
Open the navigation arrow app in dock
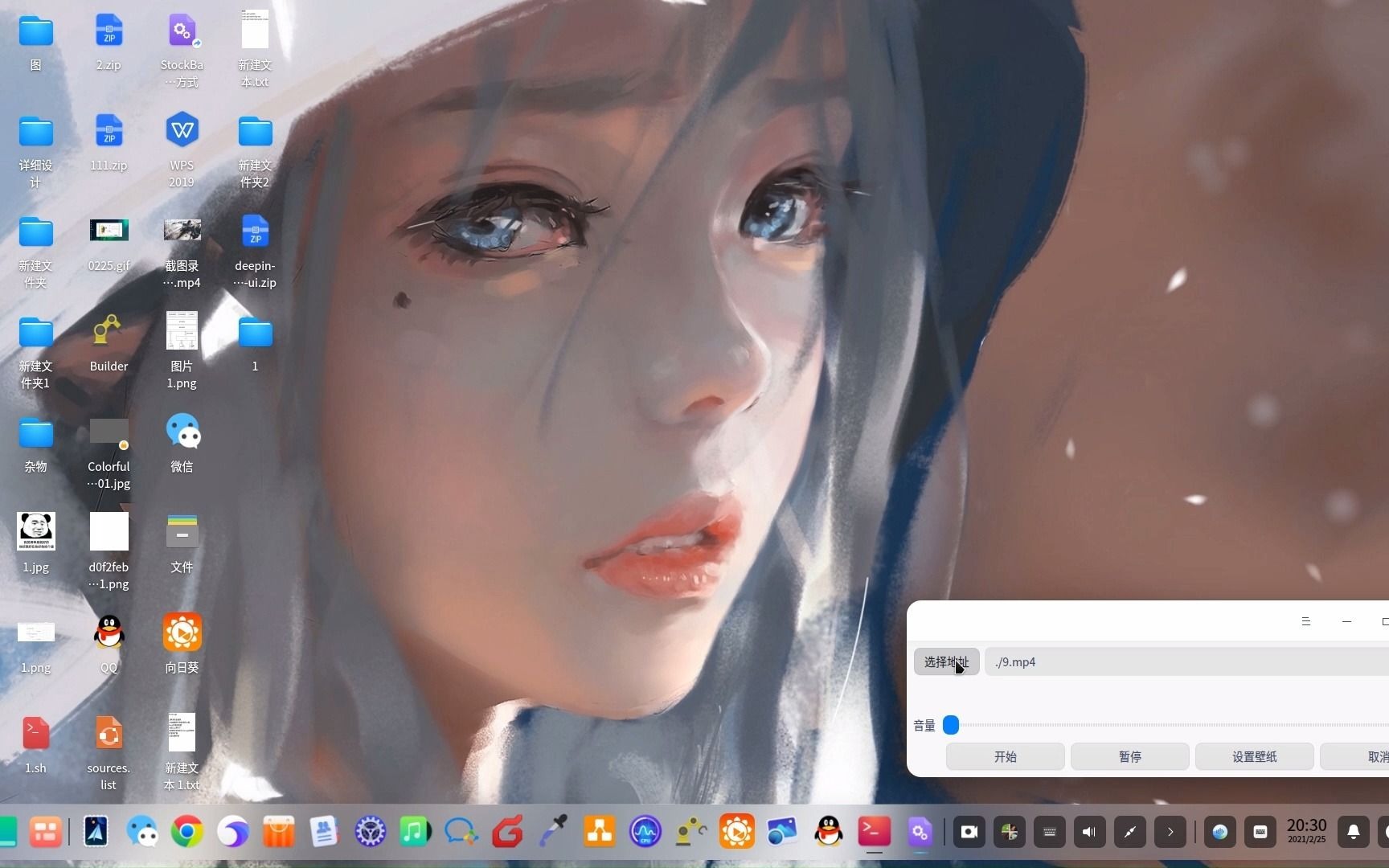(96, 832)
